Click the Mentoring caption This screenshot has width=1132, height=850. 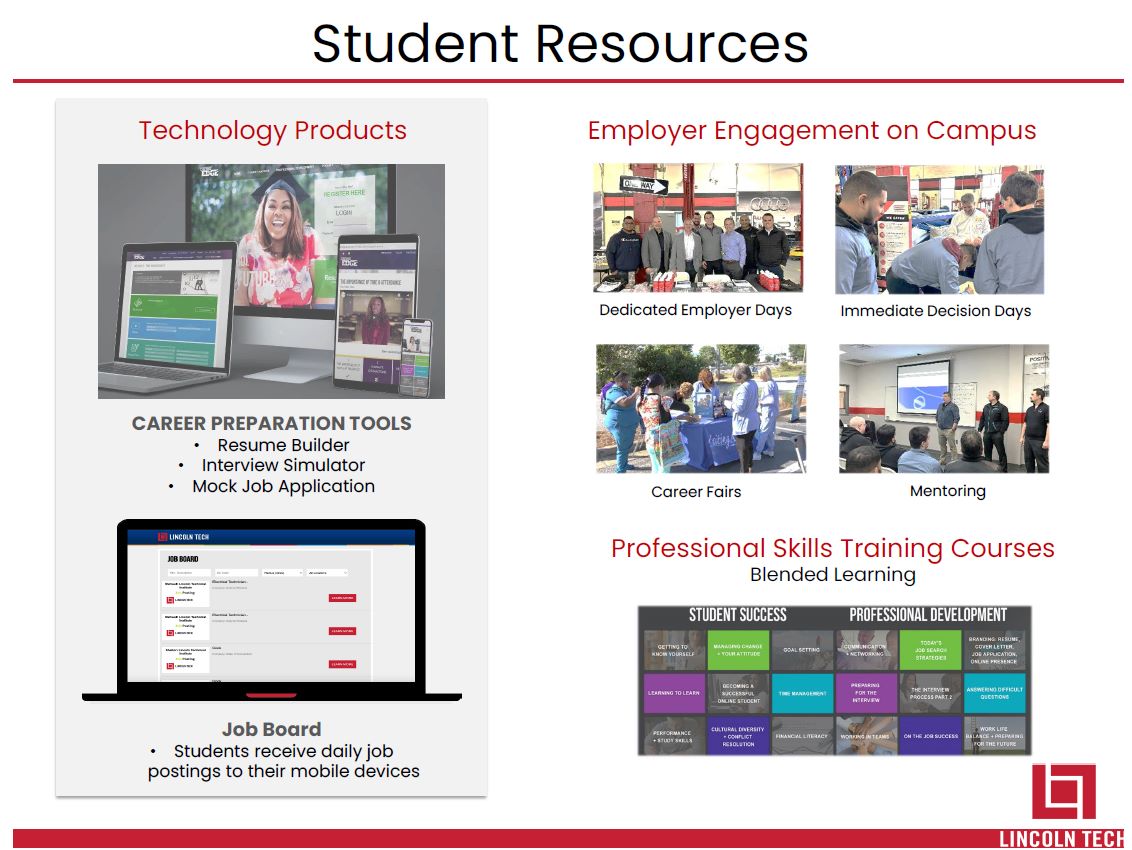coord(947,491)
